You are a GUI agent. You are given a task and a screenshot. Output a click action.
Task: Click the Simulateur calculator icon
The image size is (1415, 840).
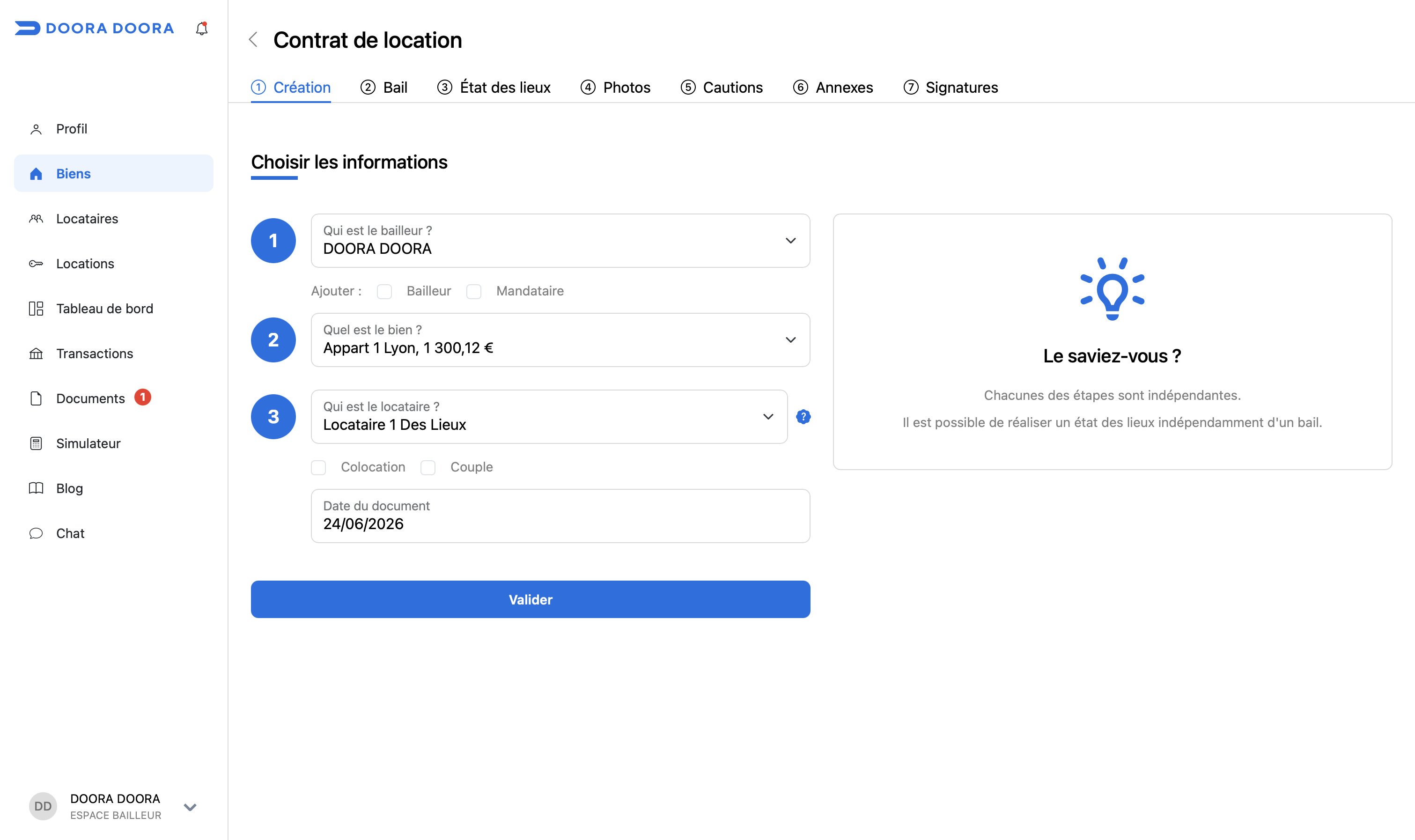click(36, 443)
